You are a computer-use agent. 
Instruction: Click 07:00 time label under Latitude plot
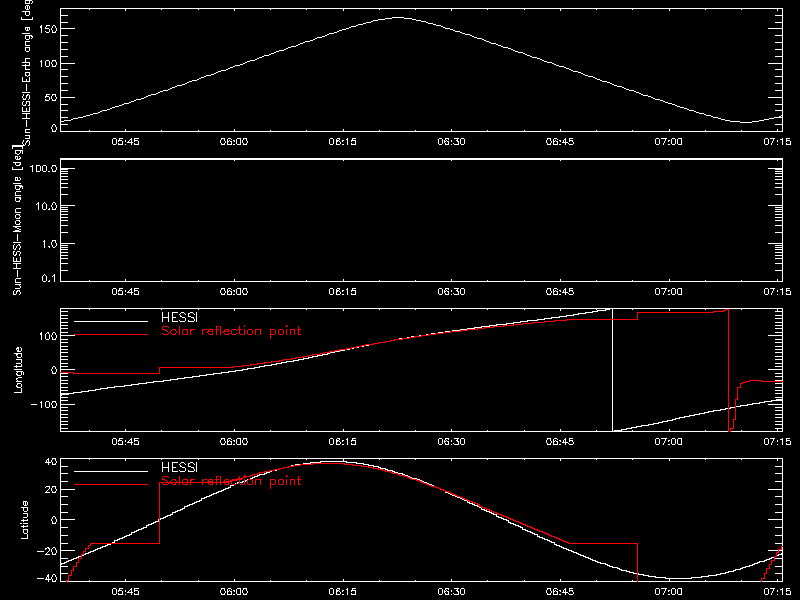pos(669,591)
